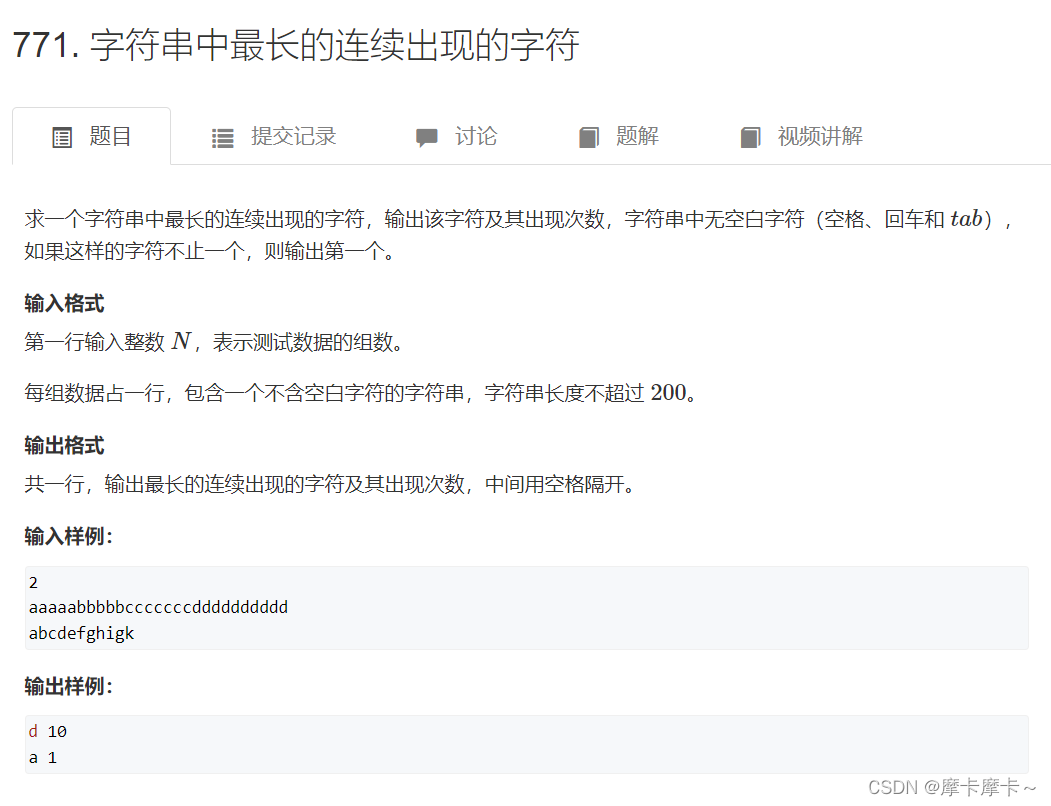Click the 输出格式 heading
The image size is (1051, 806).
pyautogui.click(x=64, y=446)
